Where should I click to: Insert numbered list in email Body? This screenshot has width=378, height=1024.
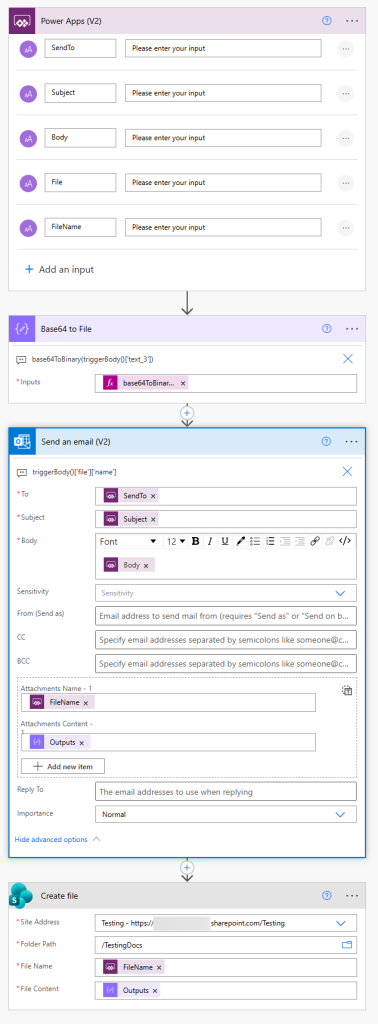270,541
